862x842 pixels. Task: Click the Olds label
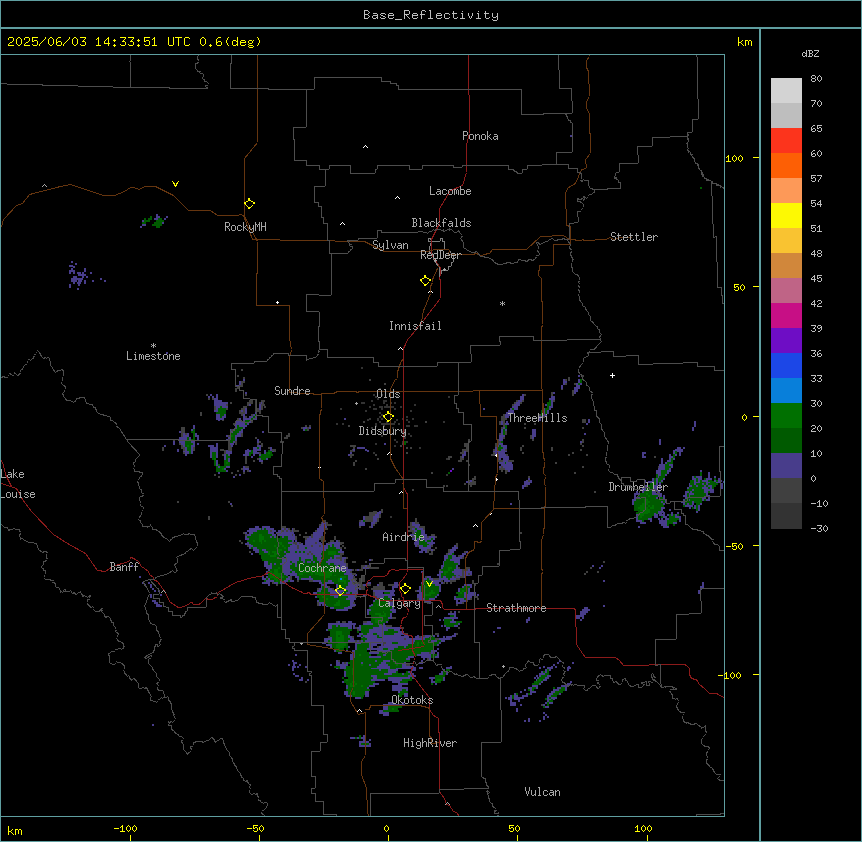tap(388, 394)
